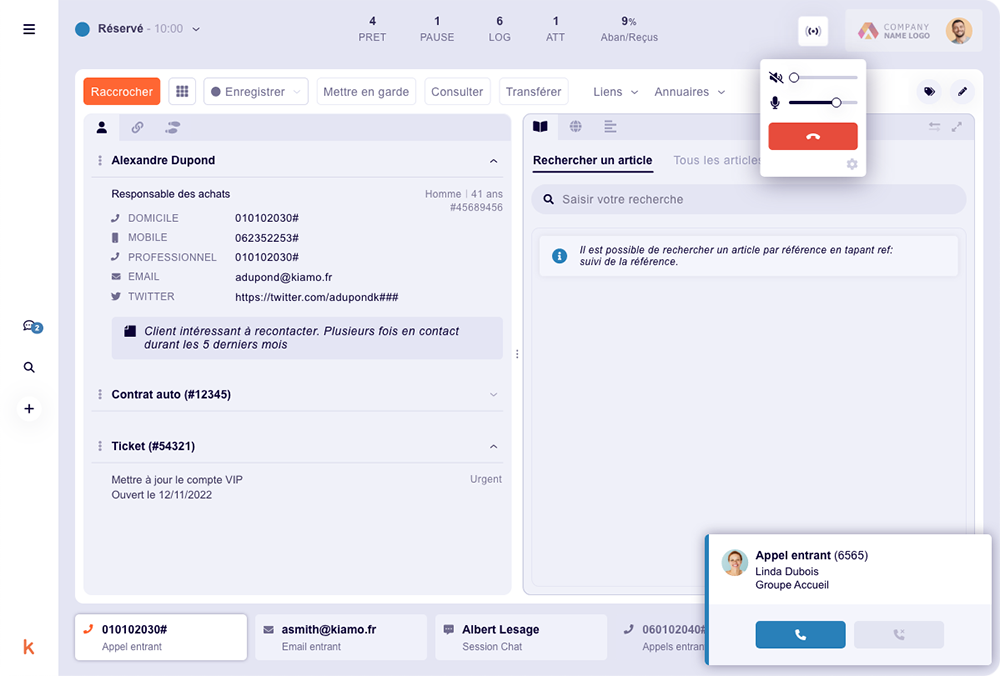Screen dimensions: 1000x676
Task: Reject the incoming call button
Action: (x=899, y=635)
